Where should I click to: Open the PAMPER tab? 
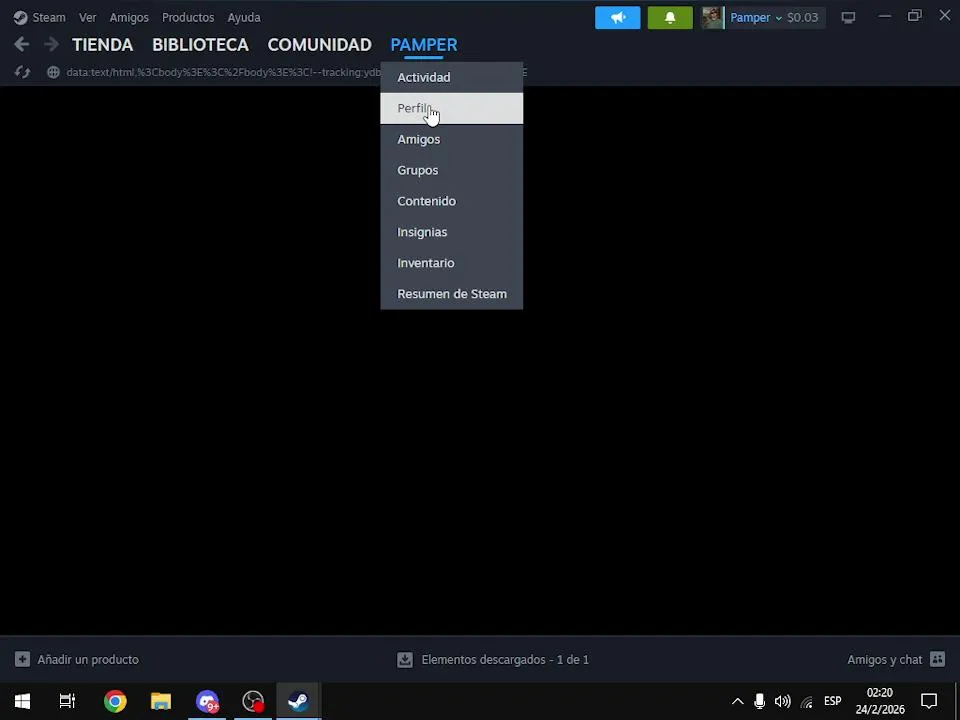coord(424,45)
